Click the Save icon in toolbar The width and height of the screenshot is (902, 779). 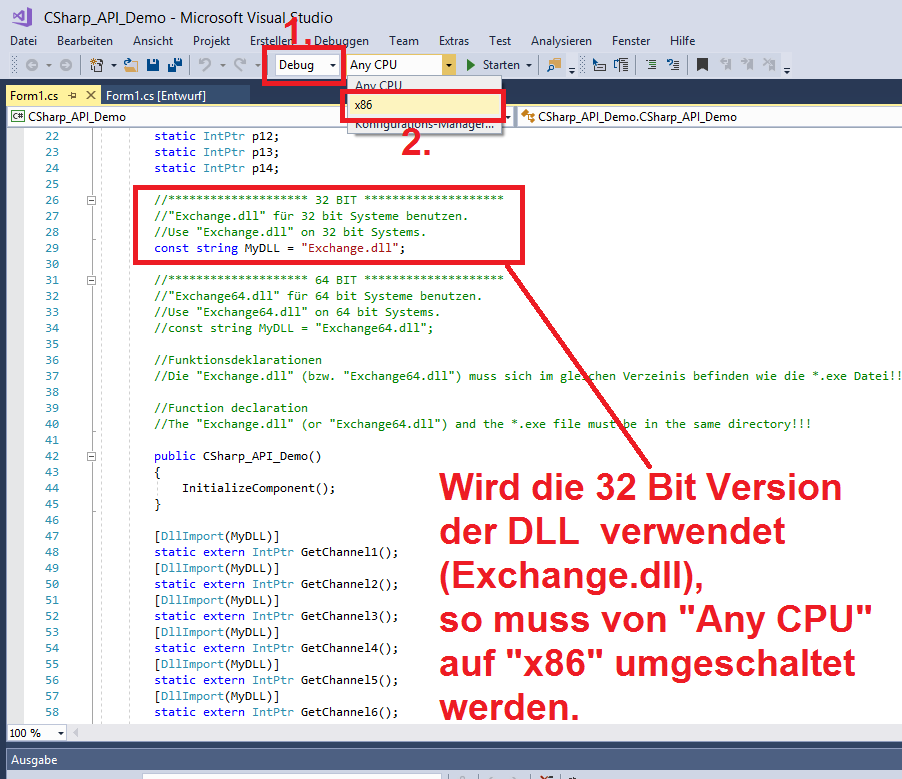click(x=153, y=65)
